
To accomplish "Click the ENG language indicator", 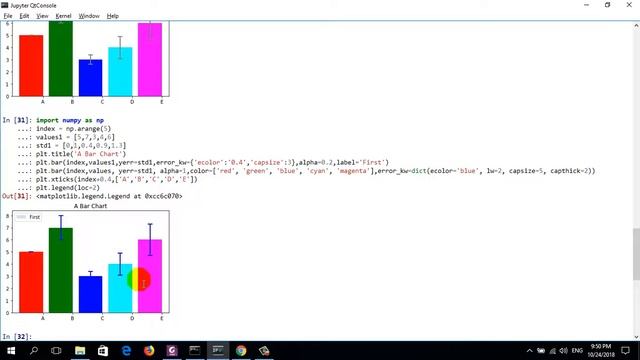I will (x=577, y=351).
